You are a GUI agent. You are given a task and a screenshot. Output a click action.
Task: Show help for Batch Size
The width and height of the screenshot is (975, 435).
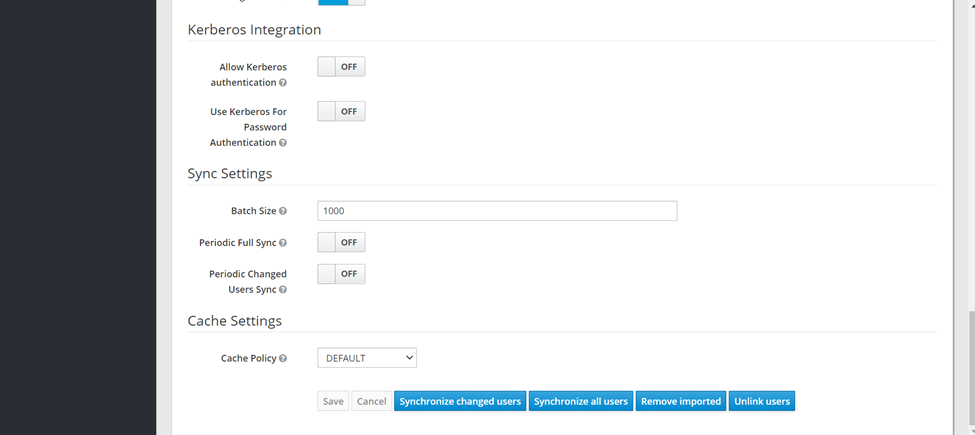283,212
